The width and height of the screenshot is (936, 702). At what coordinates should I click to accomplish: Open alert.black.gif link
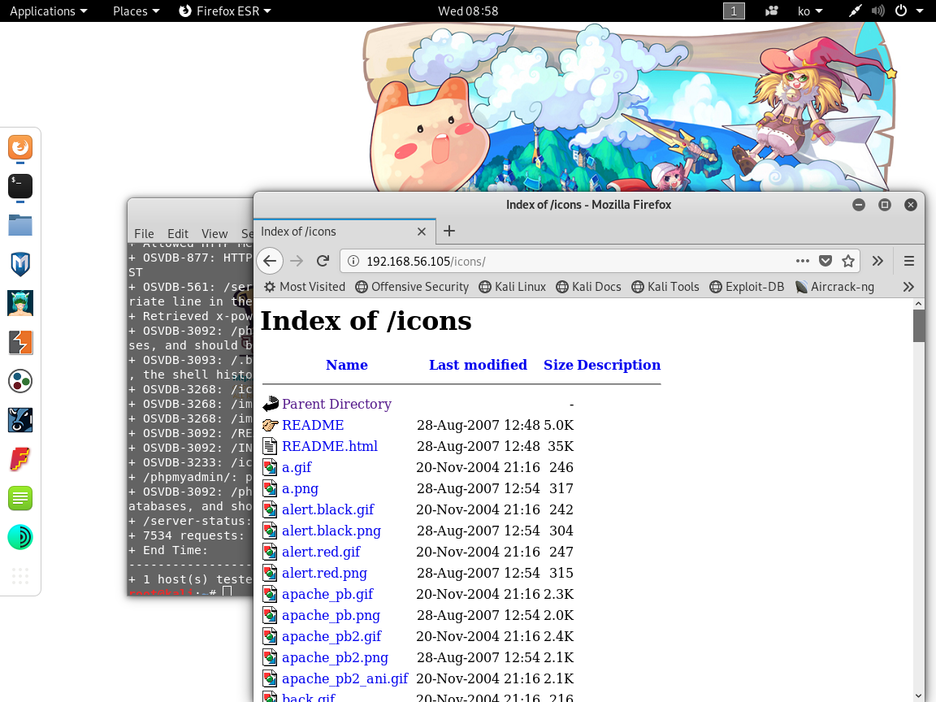pyautogui.click(x=328, y=510)
